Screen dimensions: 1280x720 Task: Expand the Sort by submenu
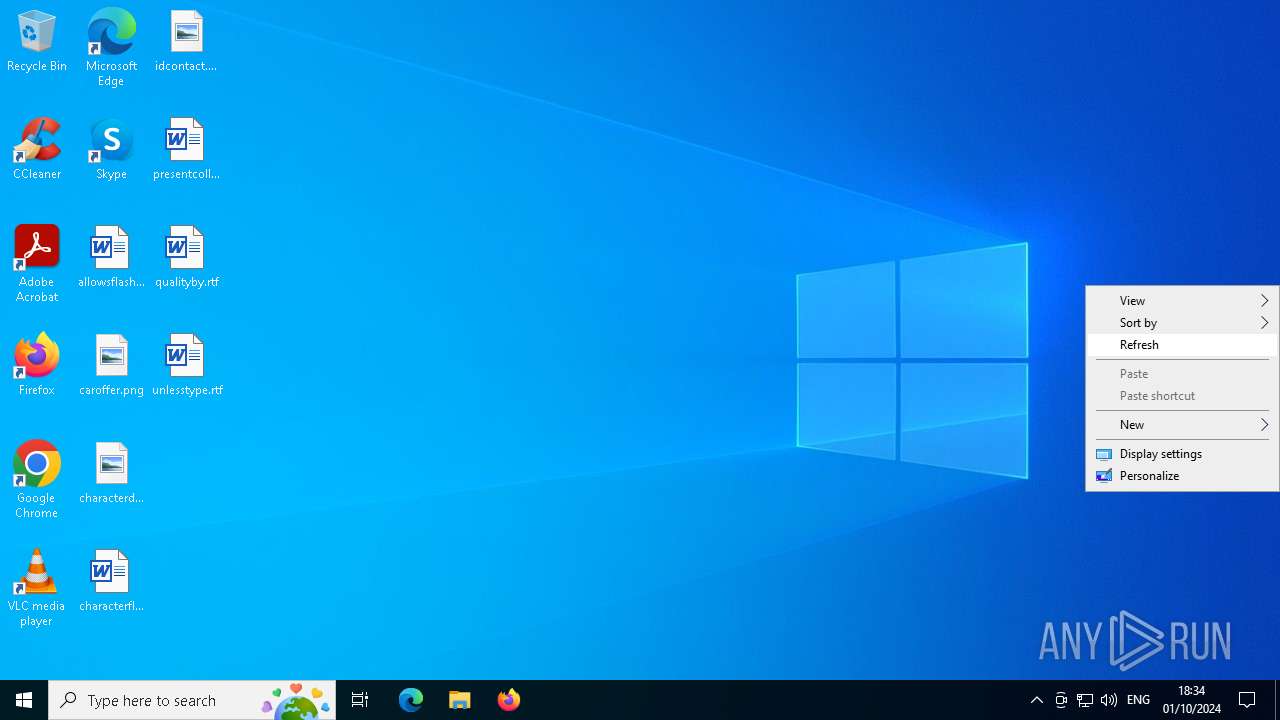click(1182, 323)
